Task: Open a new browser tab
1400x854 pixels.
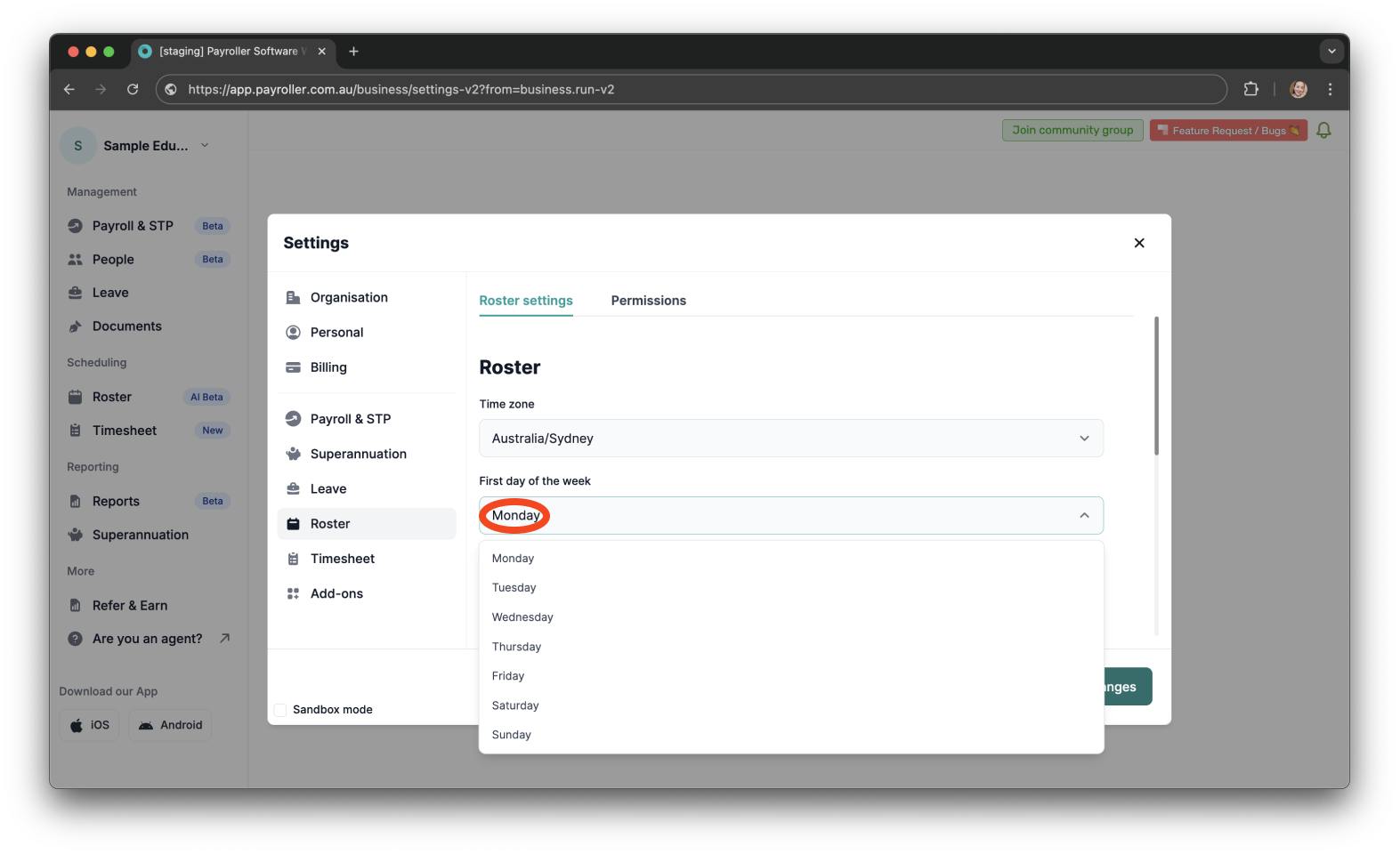Action: tap(353, 52)
